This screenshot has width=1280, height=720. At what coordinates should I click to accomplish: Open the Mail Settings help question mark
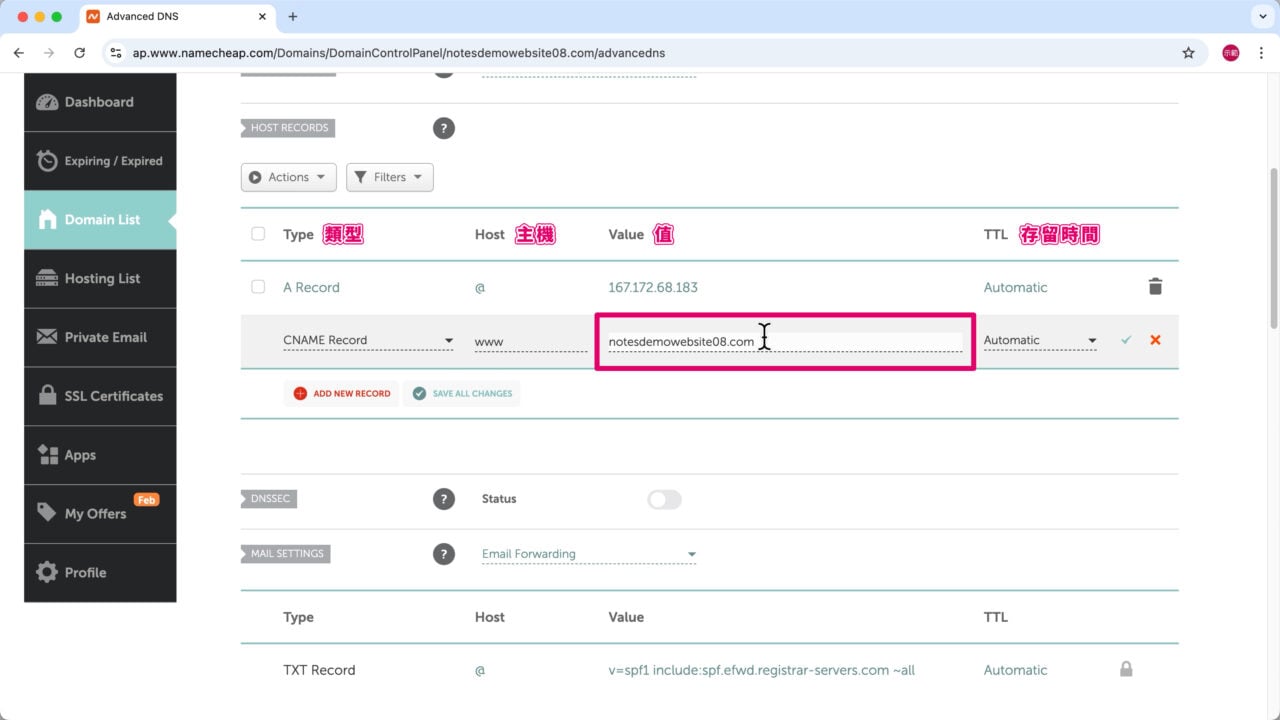pyautogui.click(x=444, y=554)
